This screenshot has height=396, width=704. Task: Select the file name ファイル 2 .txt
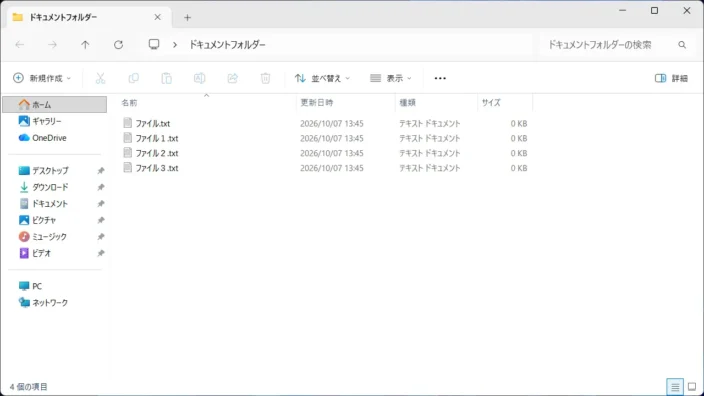pyautogui.click(x=157, y=153)
